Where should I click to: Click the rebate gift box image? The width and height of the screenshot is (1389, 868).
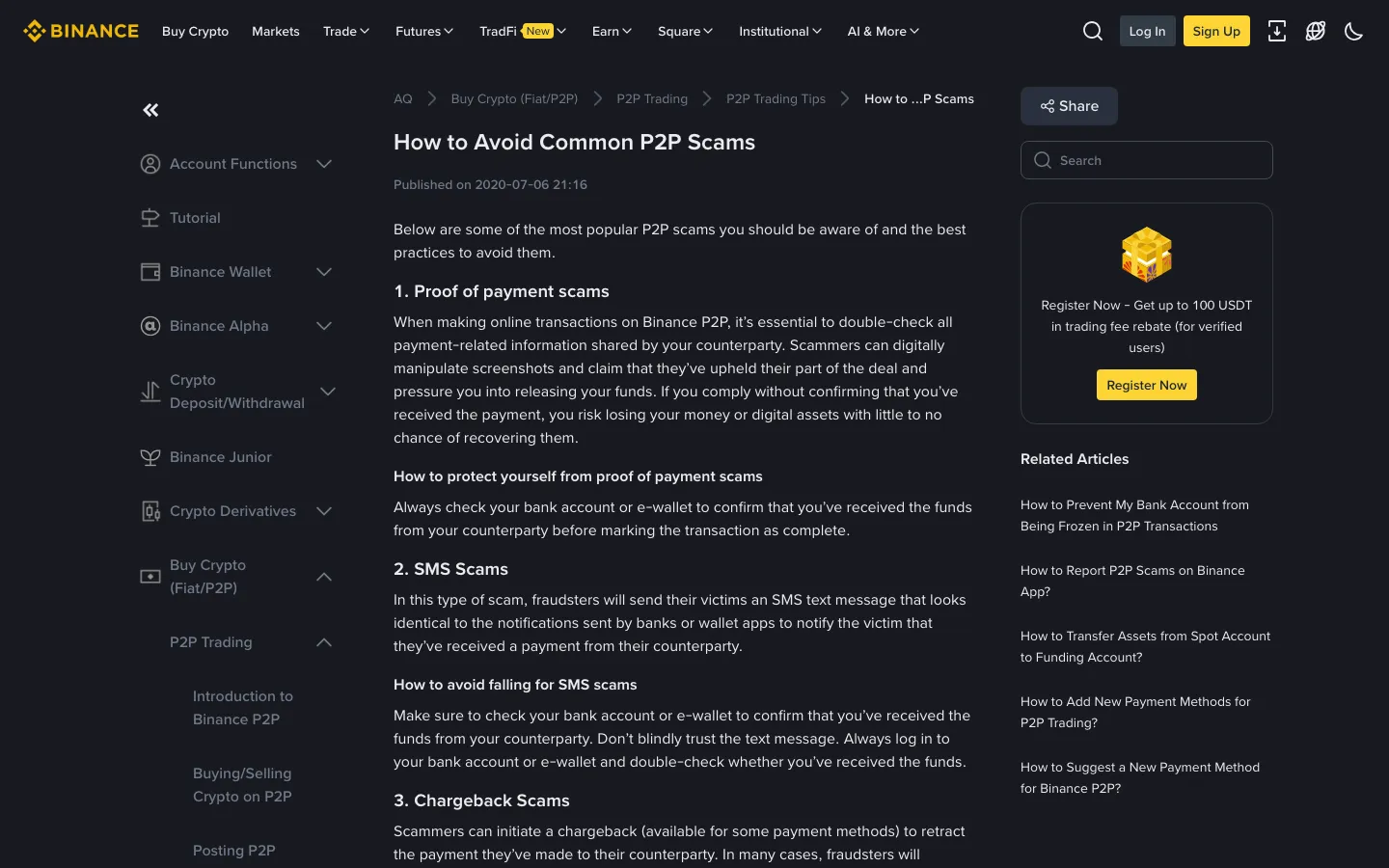(1147, 255)
